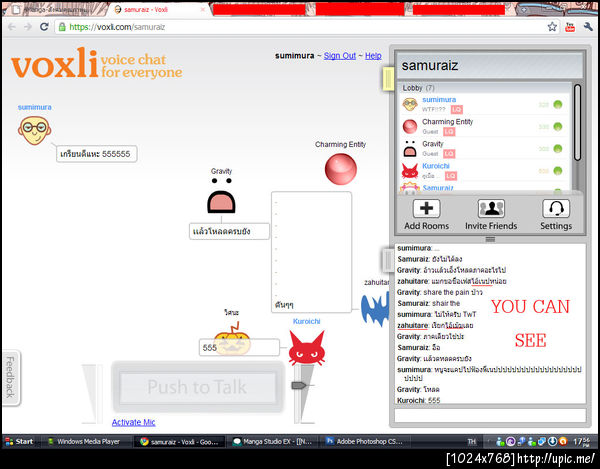
Task: Switch to Adobe Photoshop CS taskbar item
Action: (x=365, y=441)
